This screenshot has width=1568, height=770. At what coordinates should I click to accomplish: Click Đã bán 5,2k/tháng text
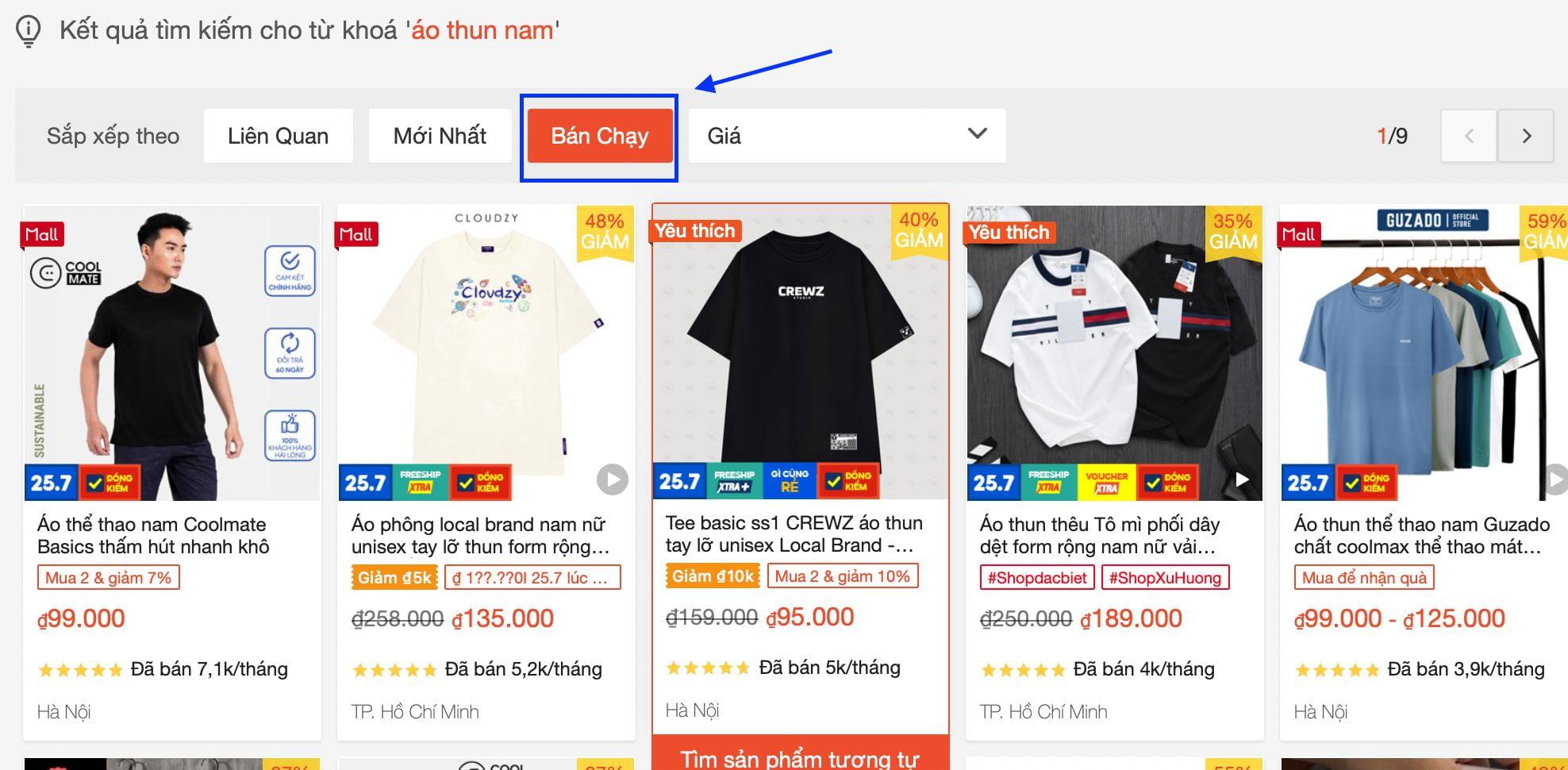point(524,669)
